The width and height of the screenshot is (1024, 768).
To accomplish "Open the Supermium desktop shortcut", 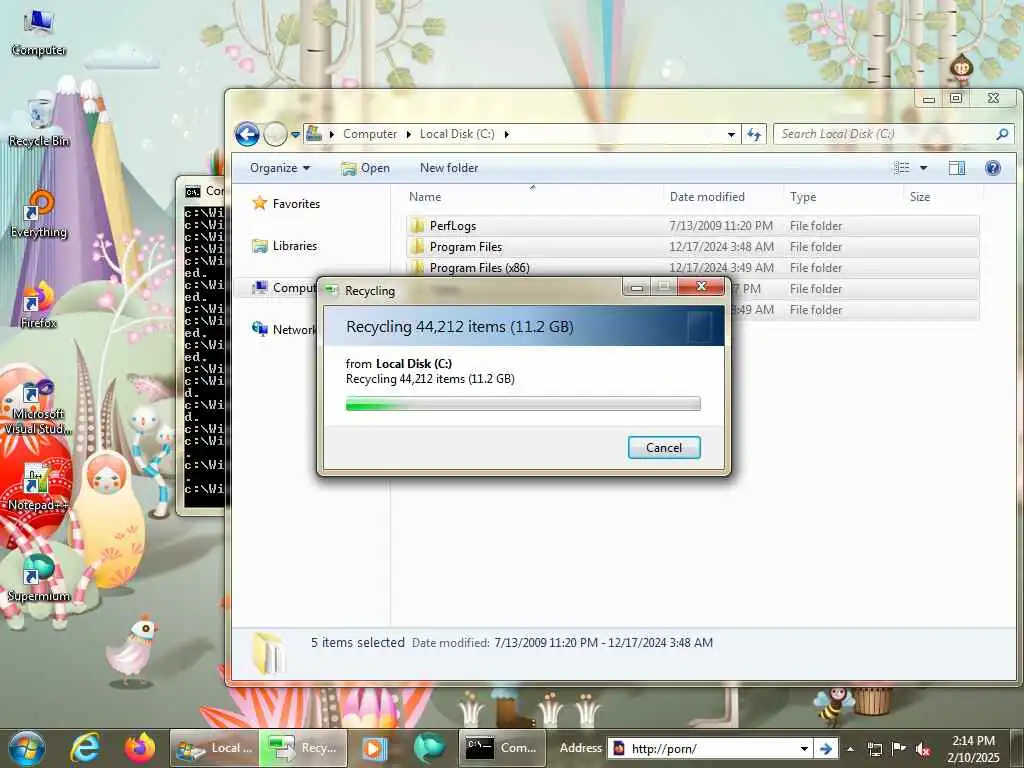I will tap(39, 578).
